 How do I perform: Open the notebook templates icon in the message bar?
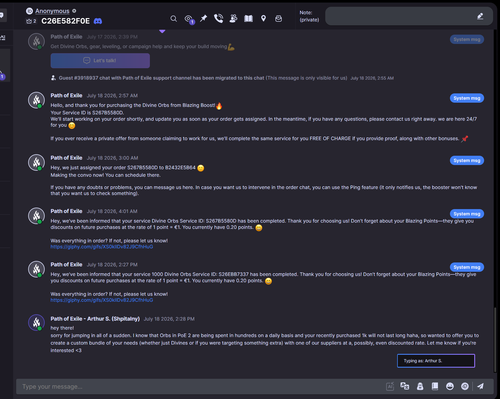(435, 386)
